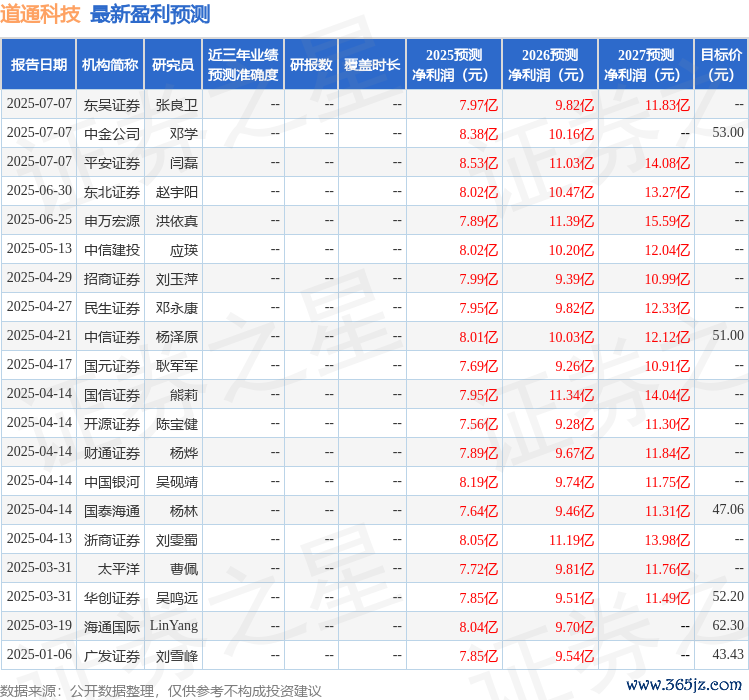Viewport: 749px width, 700px height.
Task: Click analyst name 曹佩
Action: (x=184, y=569)
